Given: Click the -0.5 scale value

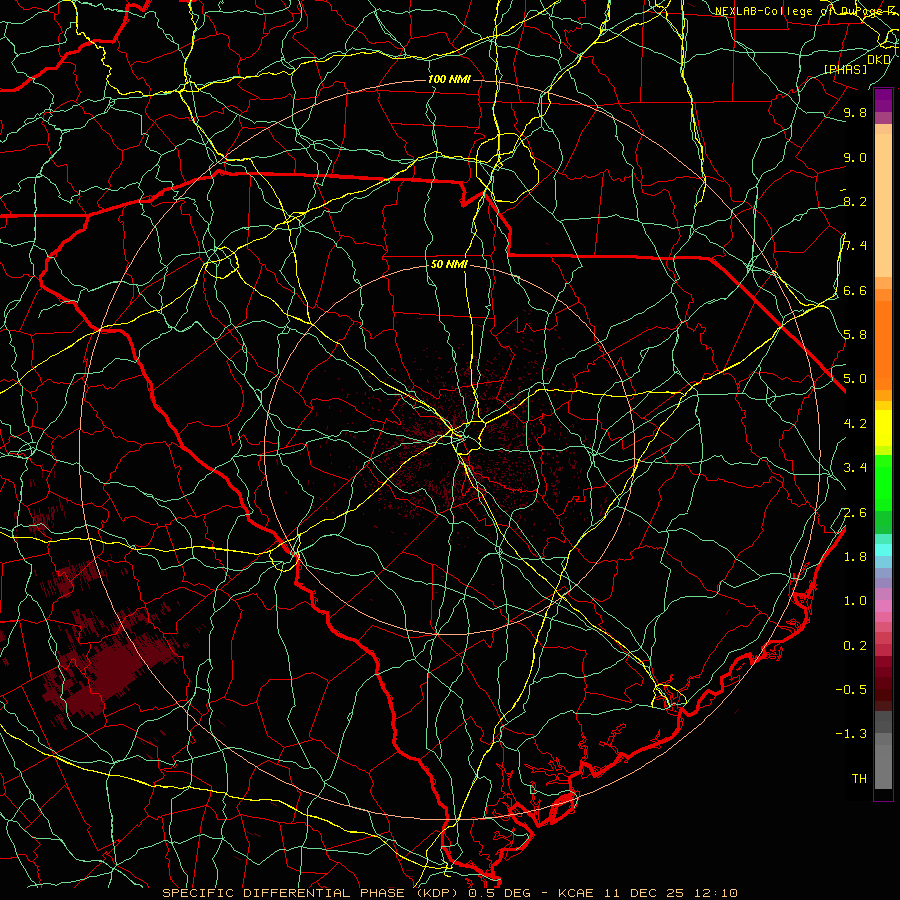Looking at the screenshot, I should (851, 690).
